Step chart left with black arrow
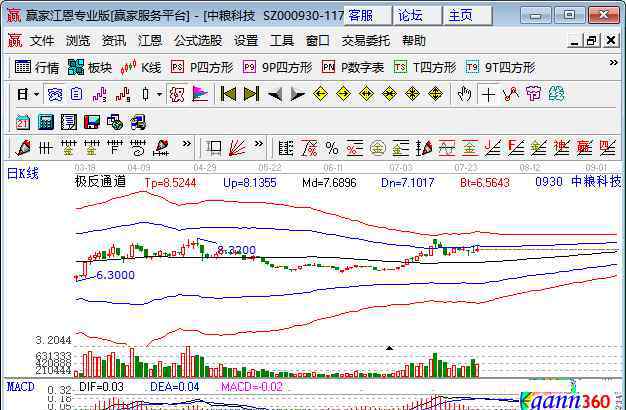The height and width of the screenshot is (410, 626). click(275, 95)
